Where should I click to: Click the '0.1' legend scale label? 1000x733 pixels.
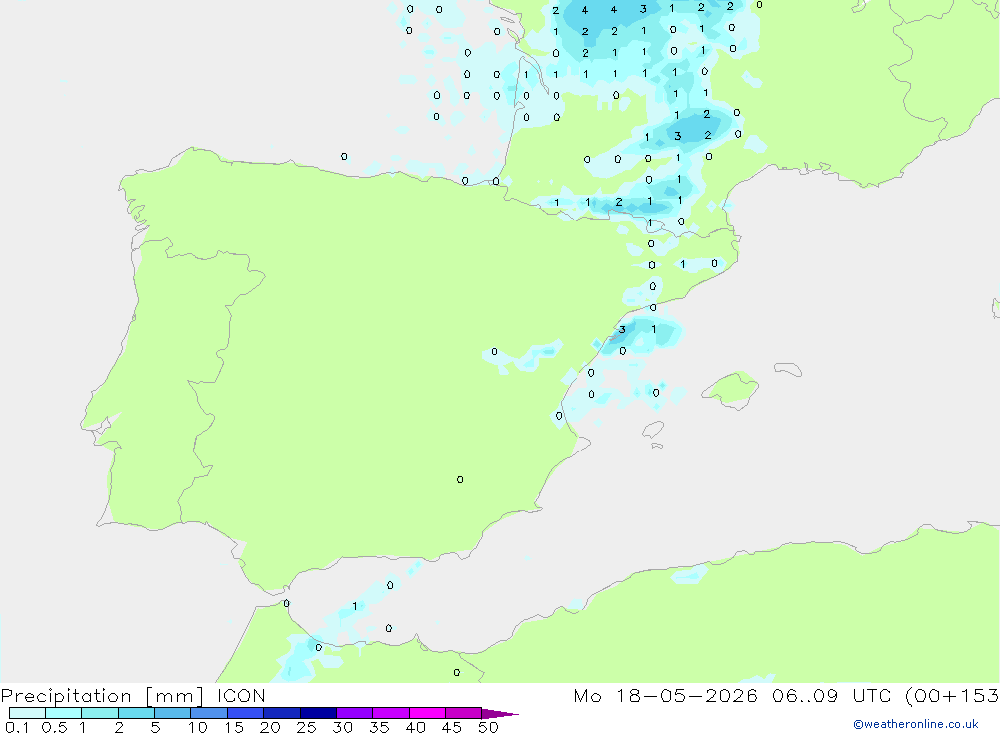point(17,727)
